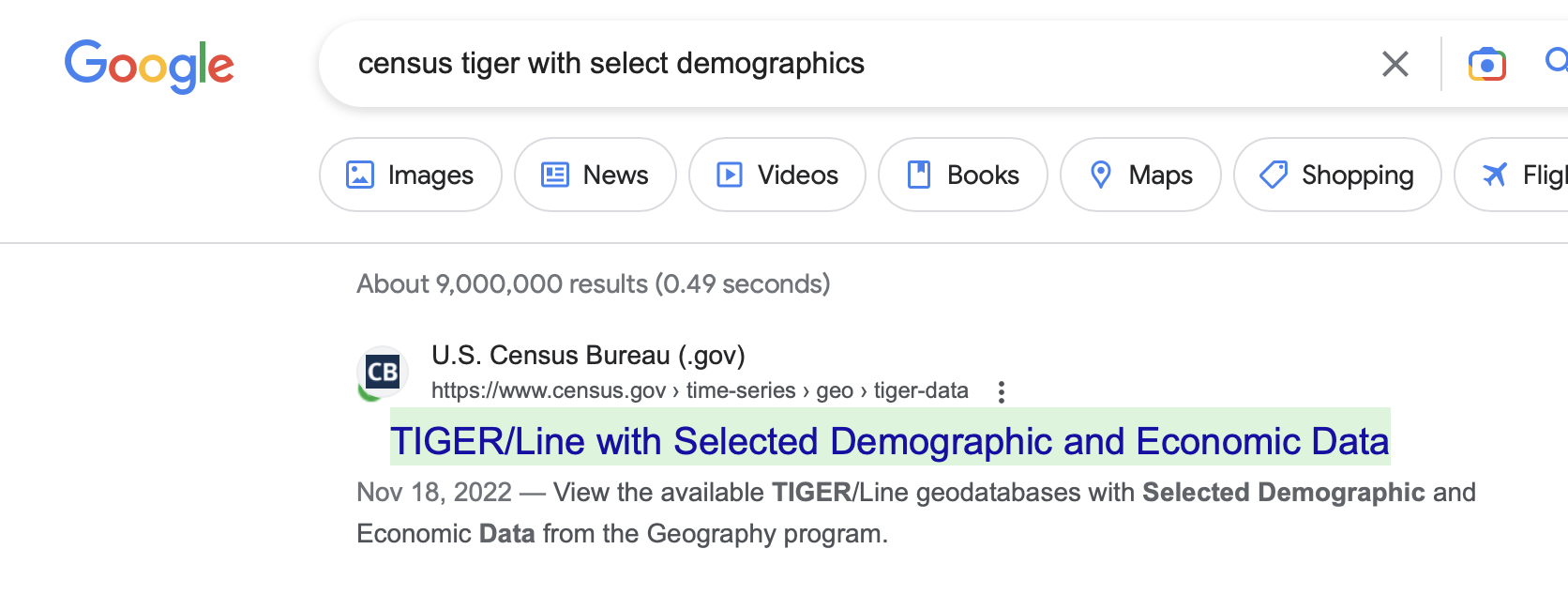Clear the search query with X
The image size is (1568, 595).
tap(1395, 64)
